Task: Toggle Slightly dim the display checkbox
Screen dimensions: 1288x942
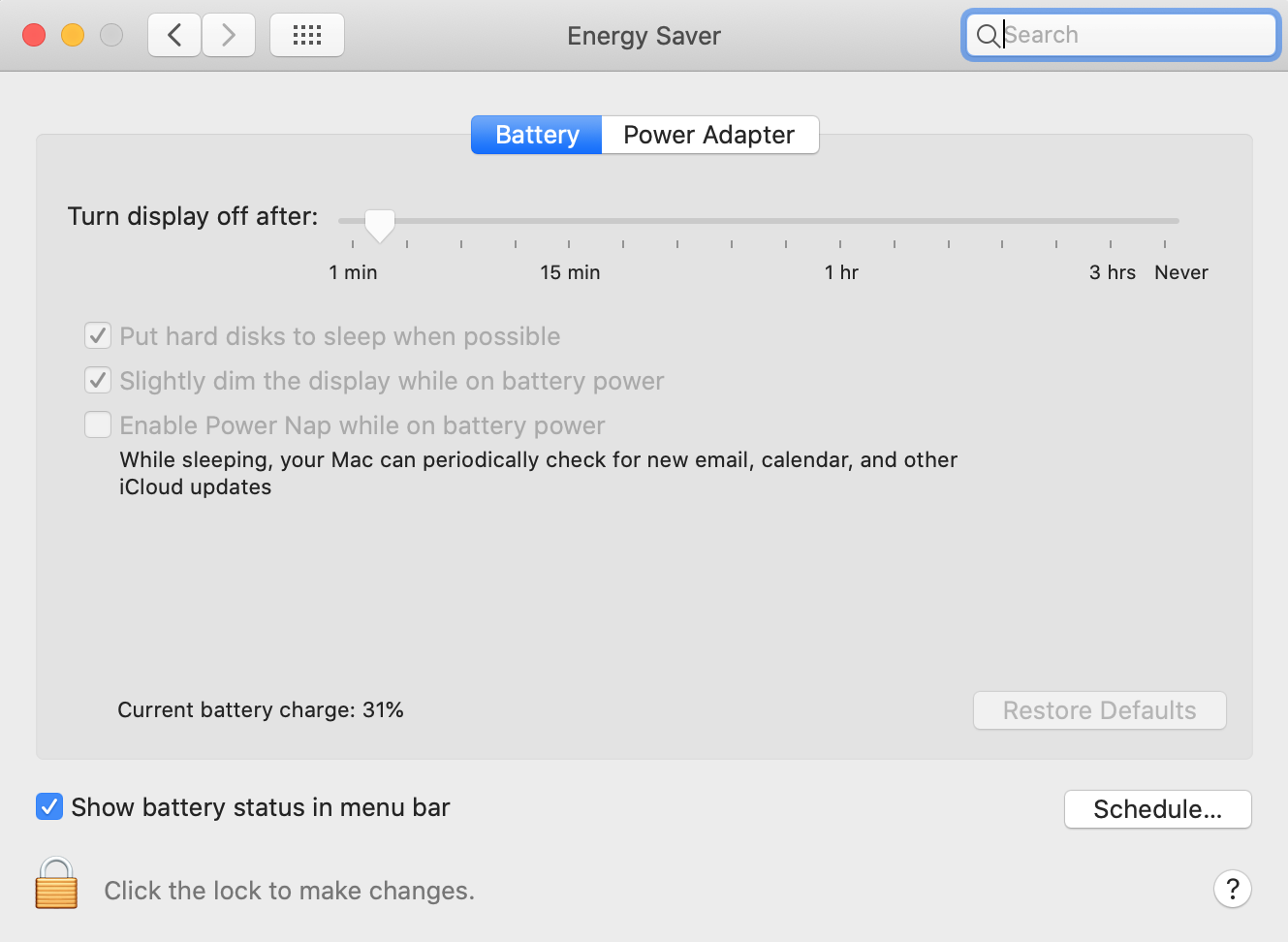Action: pos(98,381)
